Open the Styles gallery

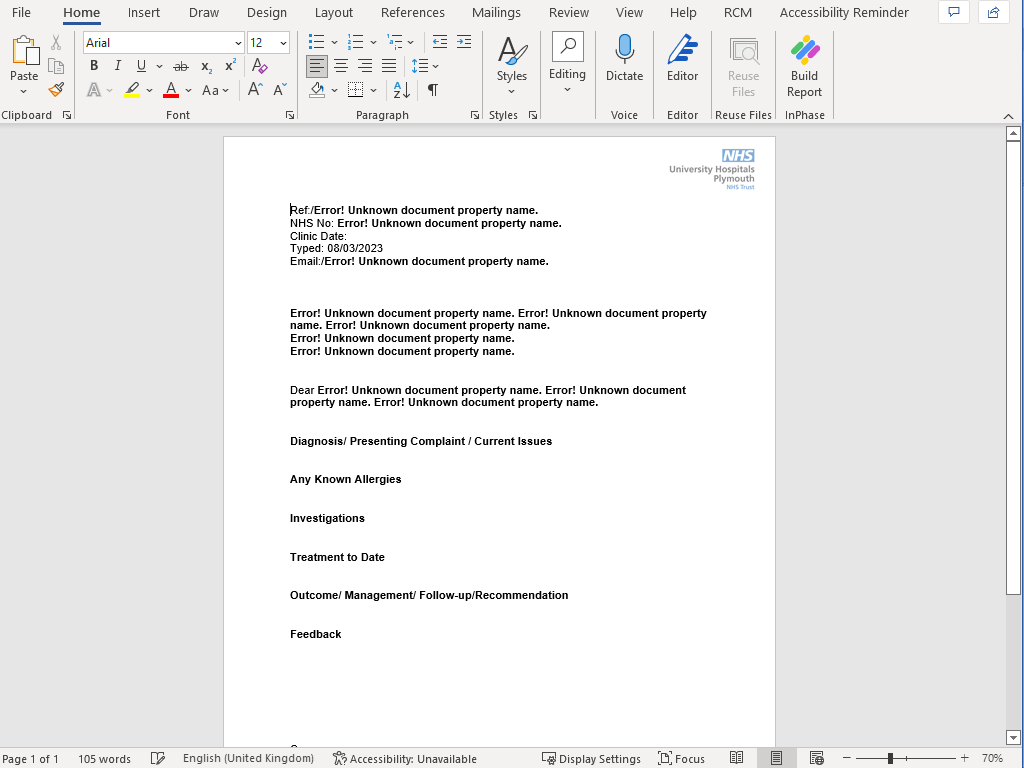tap(512, 65)
